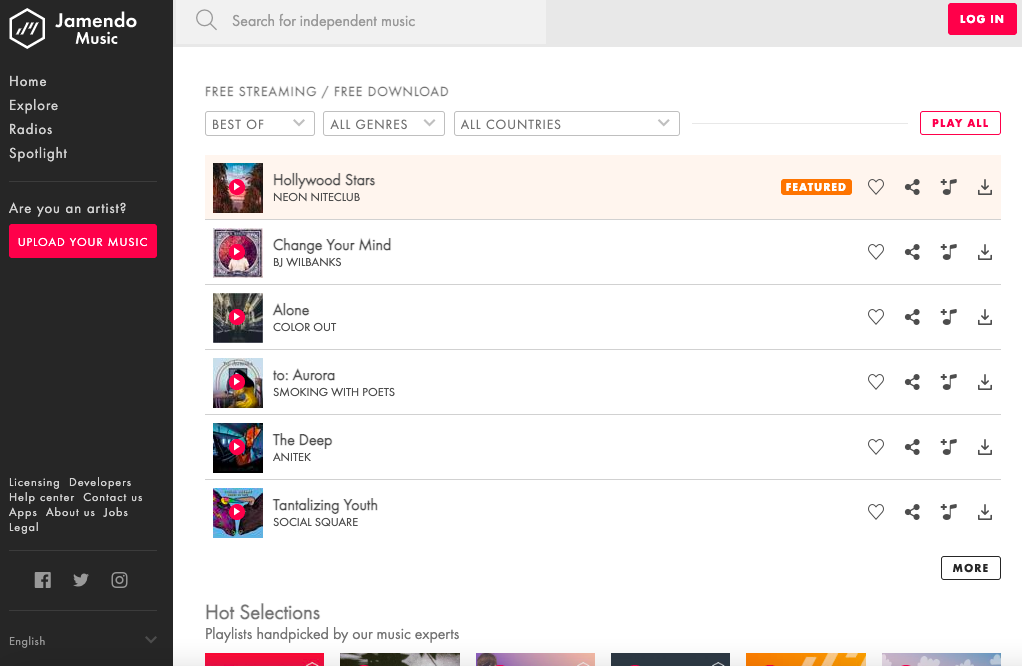Open the All Genres dropdown
Viewport: 1022px width, 666px height.
pyautogui.click(x=384, y=124)
